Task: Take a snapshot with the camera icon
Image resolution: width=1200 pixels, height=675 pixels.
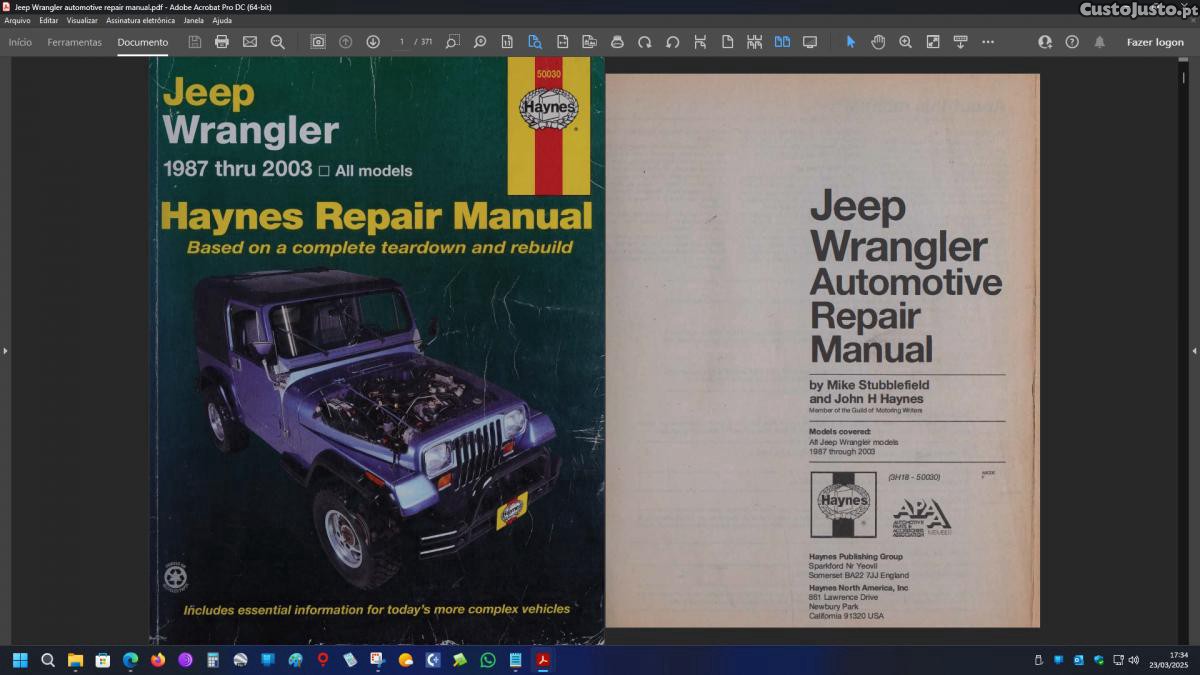Action: point(318,42)
